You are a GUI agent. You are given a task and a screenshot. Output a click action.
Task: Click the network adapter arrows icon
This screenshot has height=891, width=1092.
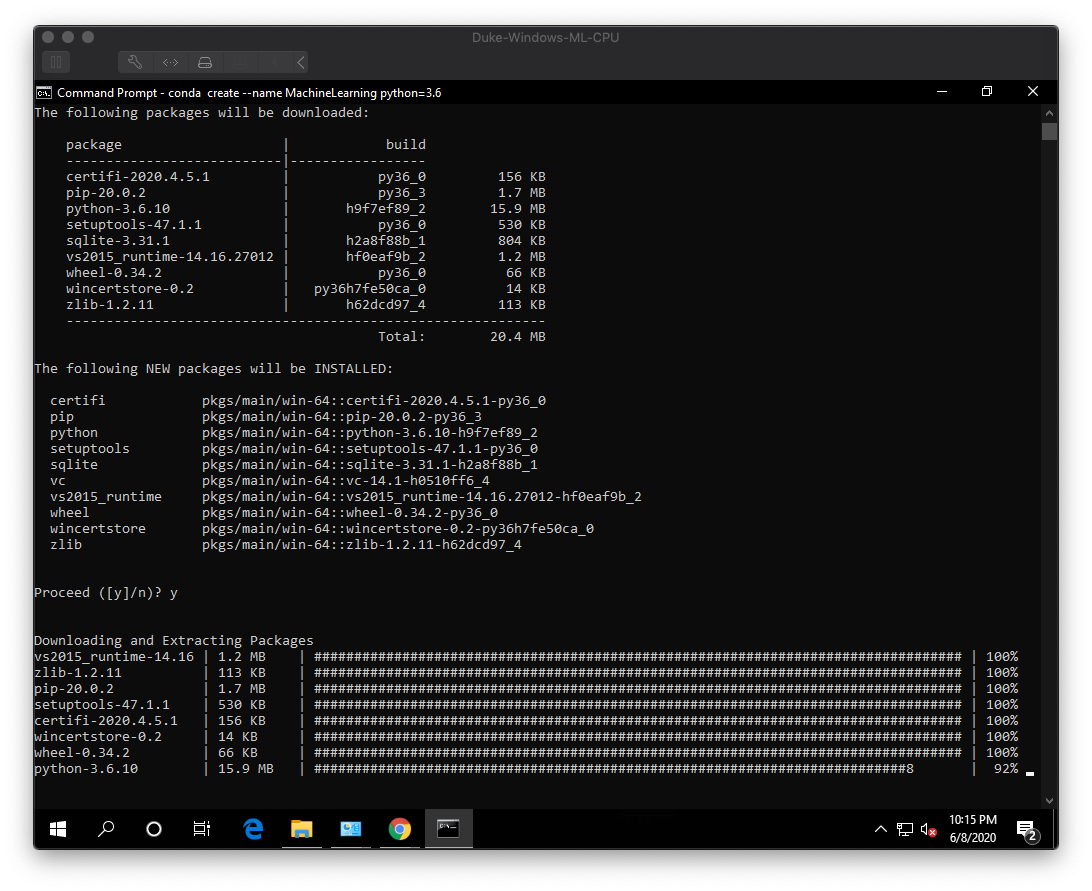[x=170, y=62]
